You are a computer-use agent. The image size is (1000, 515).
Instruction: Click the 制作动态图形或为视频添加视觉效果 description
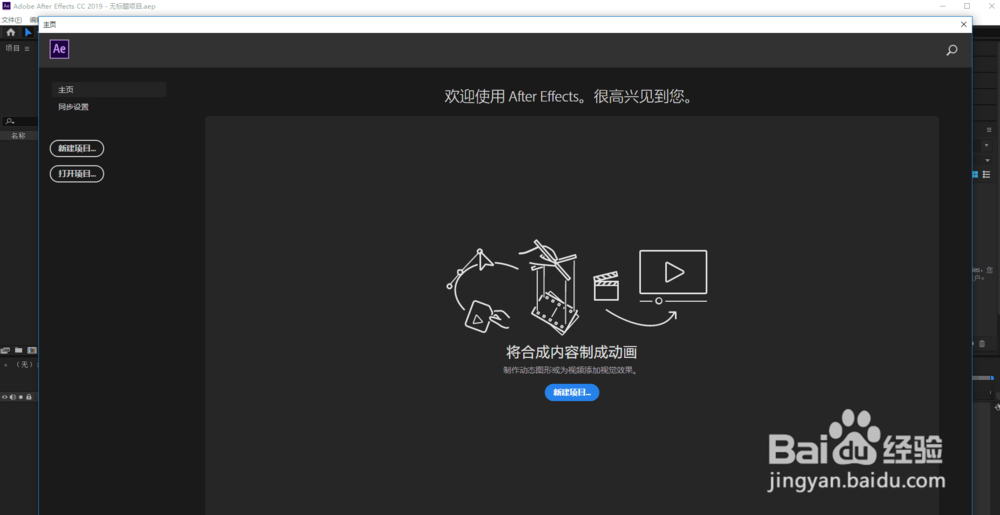coord(571,370)
